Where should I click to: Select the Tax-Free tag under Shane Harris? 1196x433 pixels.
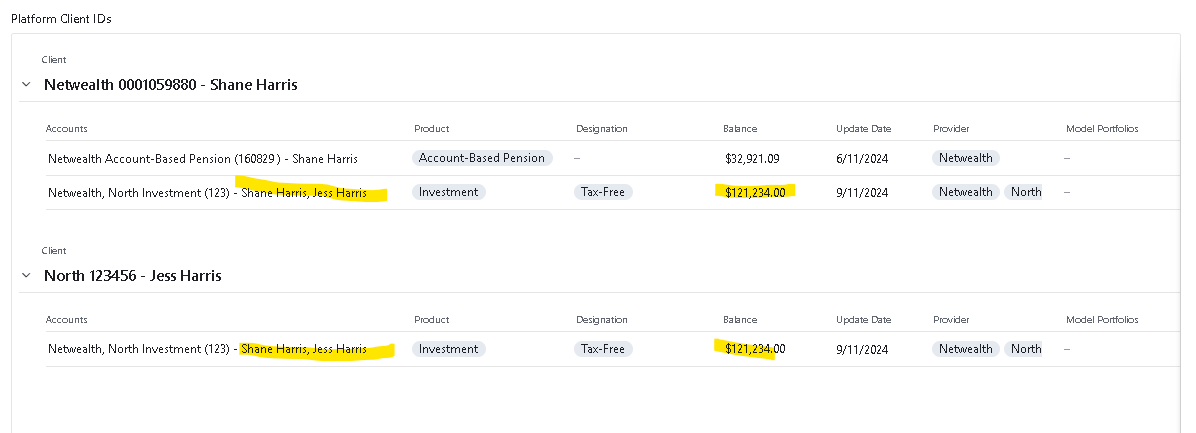pyautogui.click(x=603, y=192)
